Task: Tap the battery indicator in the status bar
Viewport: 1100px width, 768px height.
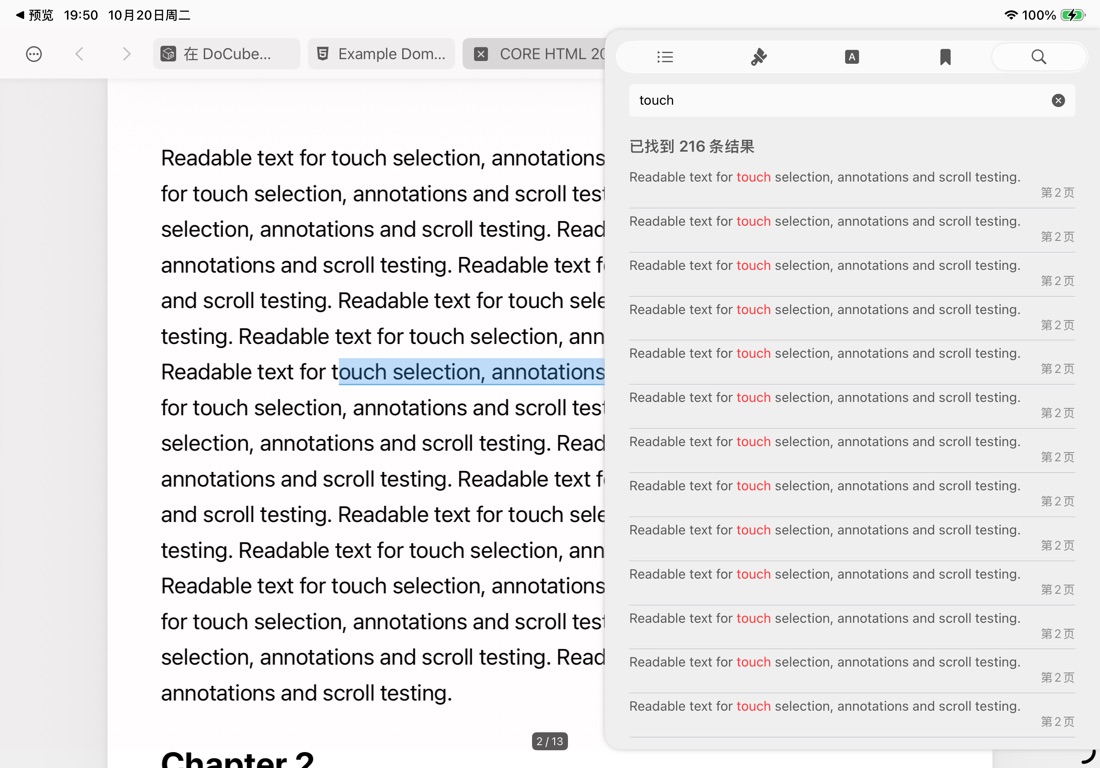Action: click(1073, 15)
